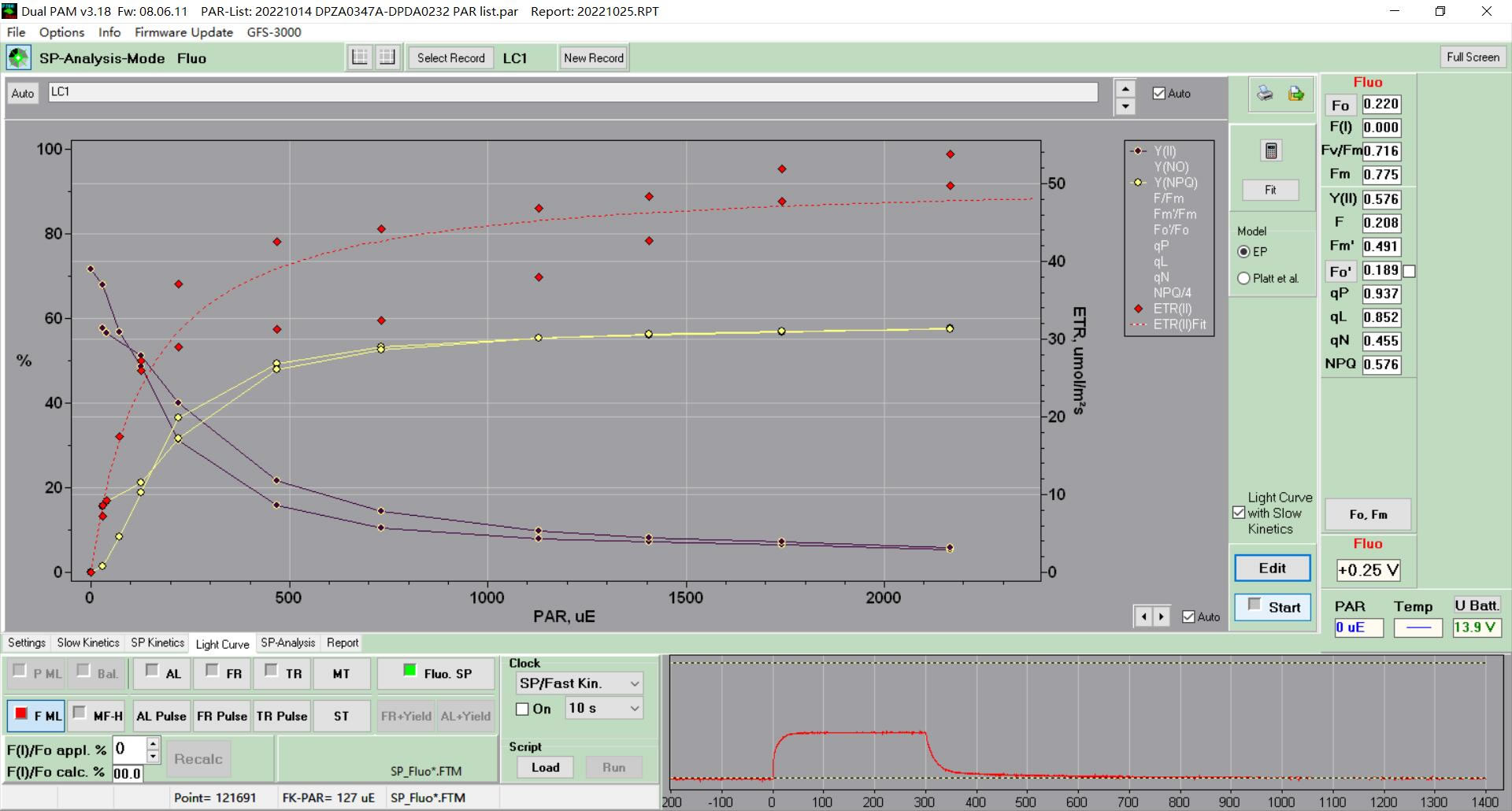
Task: Click the right arrow below the chart
Action: pyautogui.click(x=1162, y=617)
